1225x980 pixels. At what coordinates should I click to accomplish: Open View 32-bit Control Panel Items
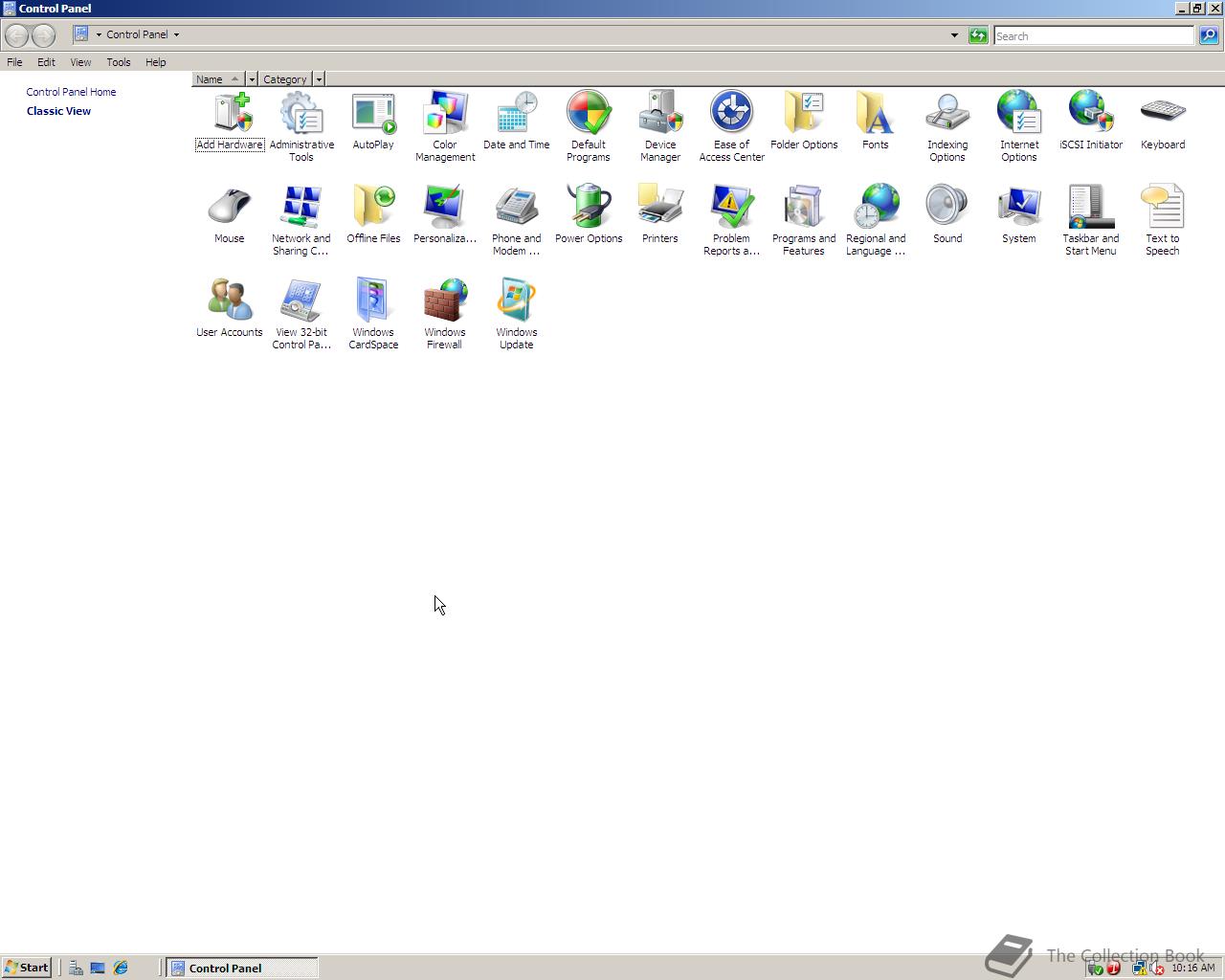(301, 314)
